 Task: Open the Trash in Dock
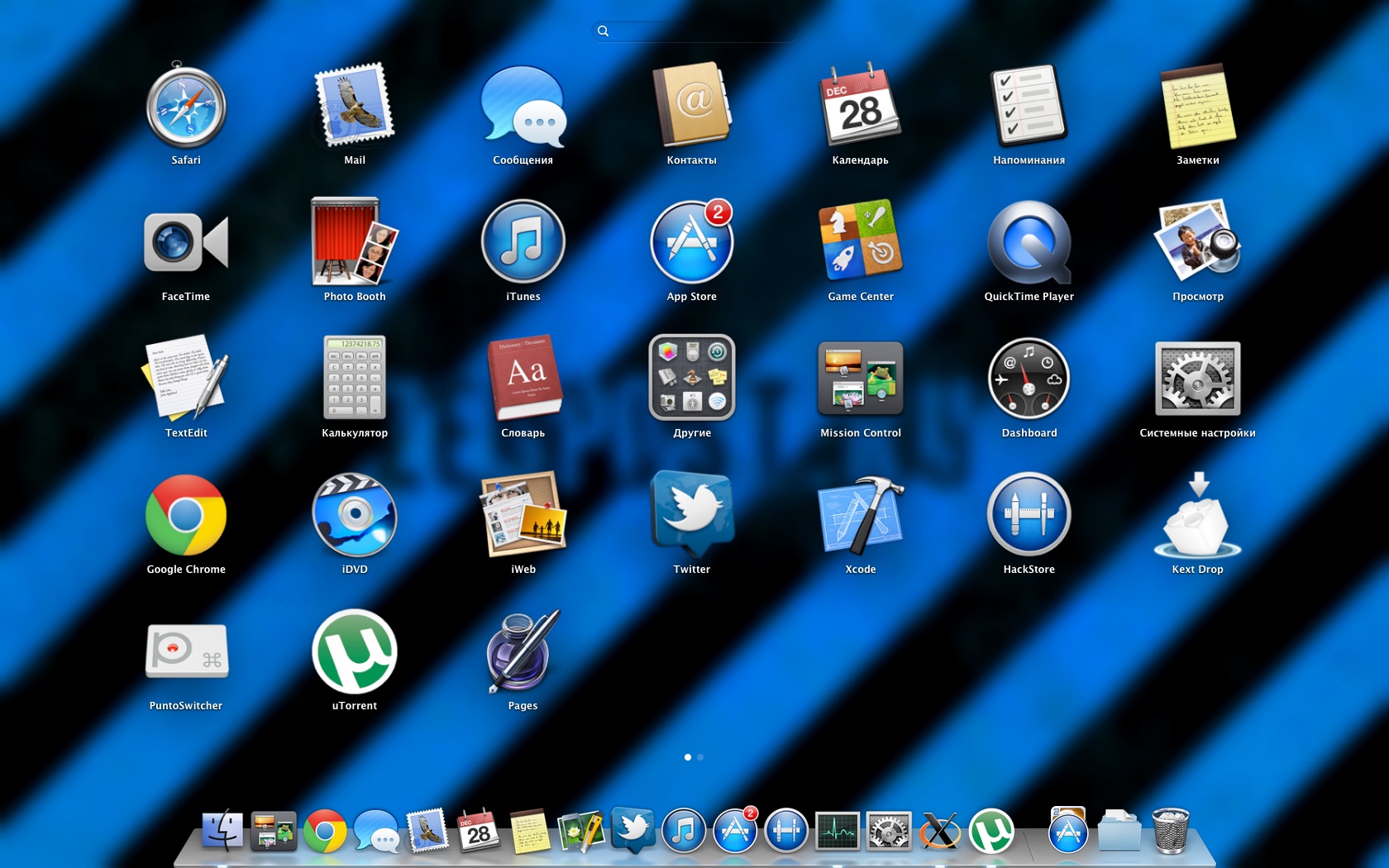click(1171, 831)
